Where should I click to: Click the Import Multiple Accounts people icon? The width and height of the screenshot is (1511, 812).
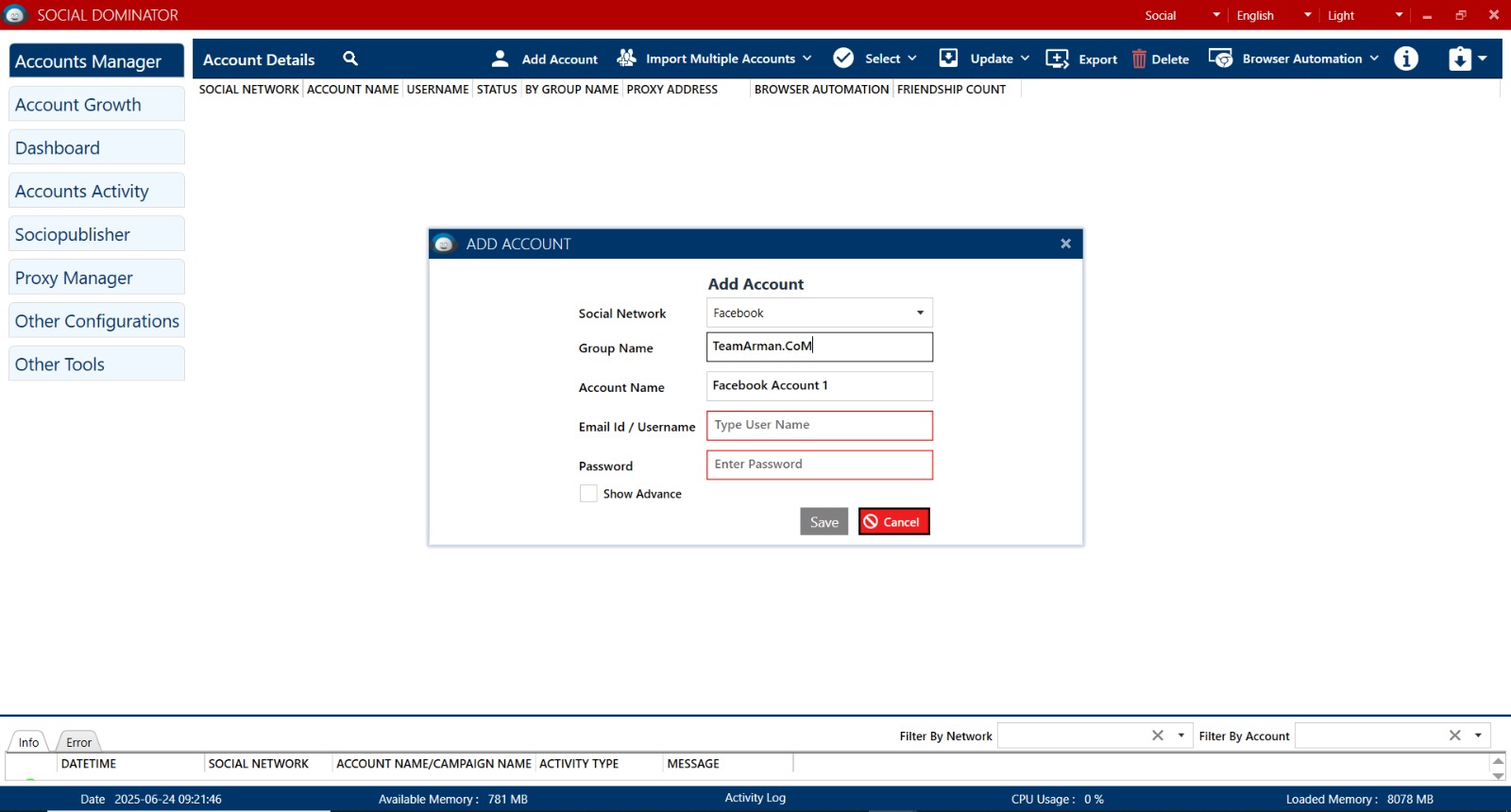626,59
